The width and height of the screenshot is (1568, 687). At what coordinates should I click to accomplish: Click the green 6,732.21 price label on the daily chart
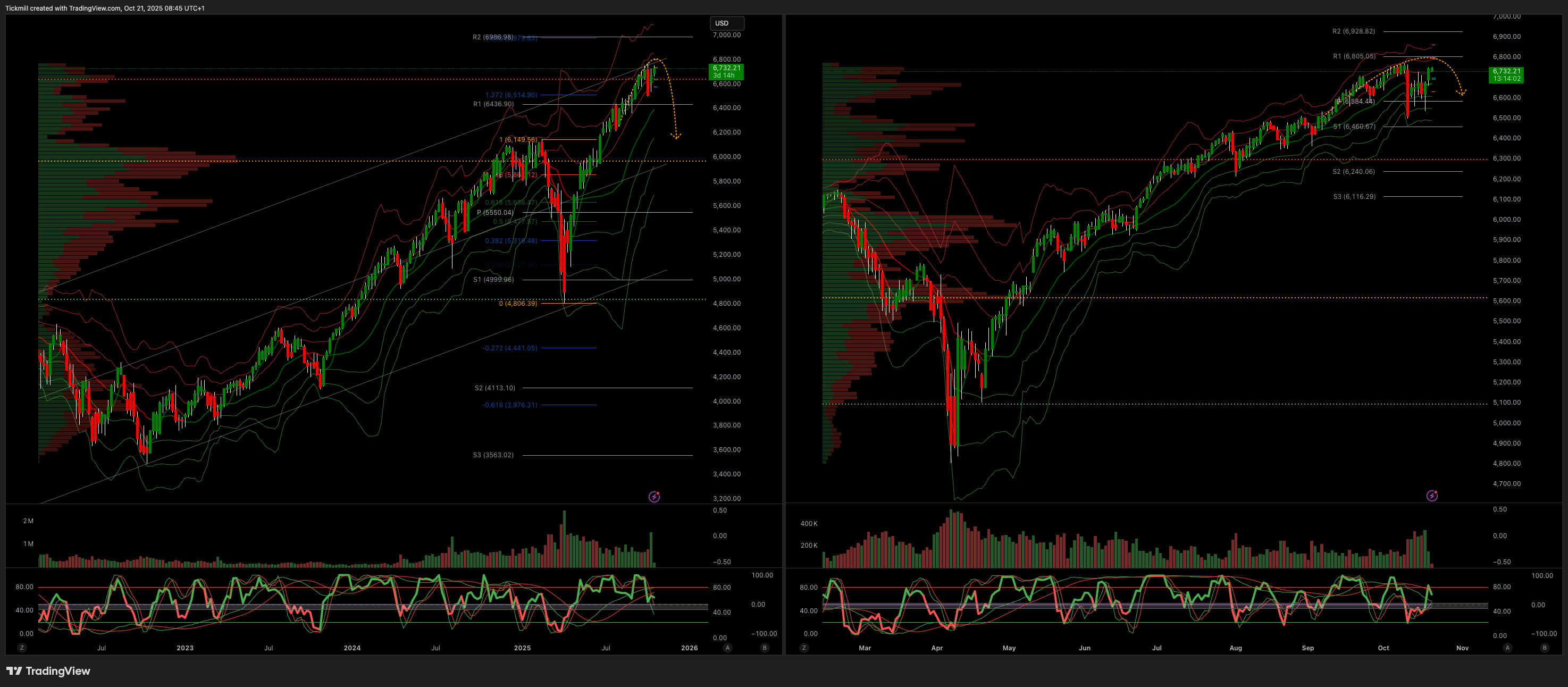(x=1506, y=74)
